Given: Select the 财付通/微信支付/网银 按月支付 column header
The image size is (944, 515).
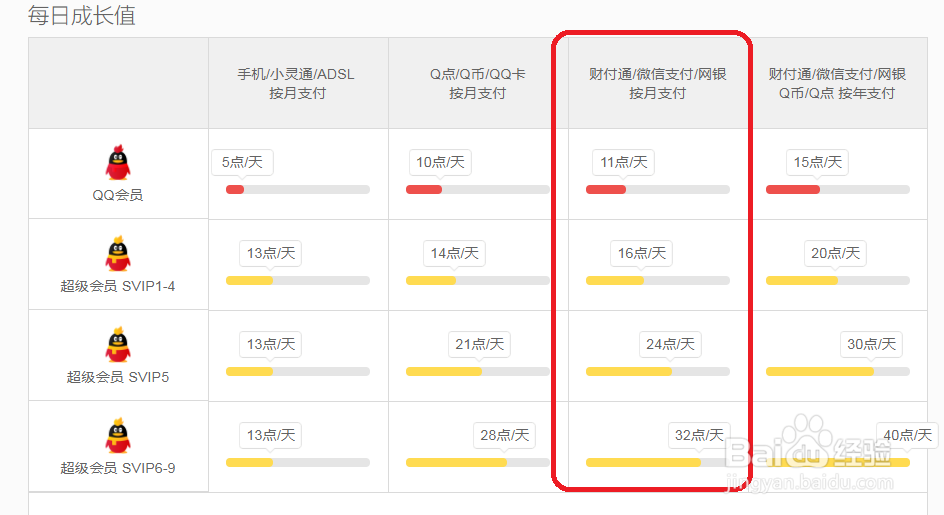Looking at the screenshot, I should [657, 84].
